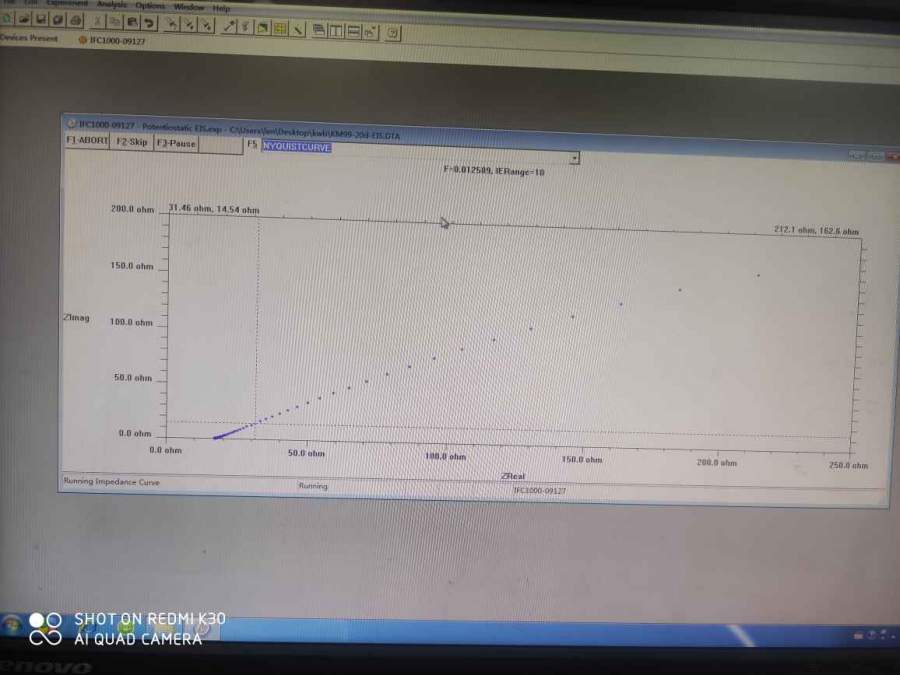This screenshot has height=675, width=900.
Task: Open the Options menu
Action: click(x=150, y=5)
